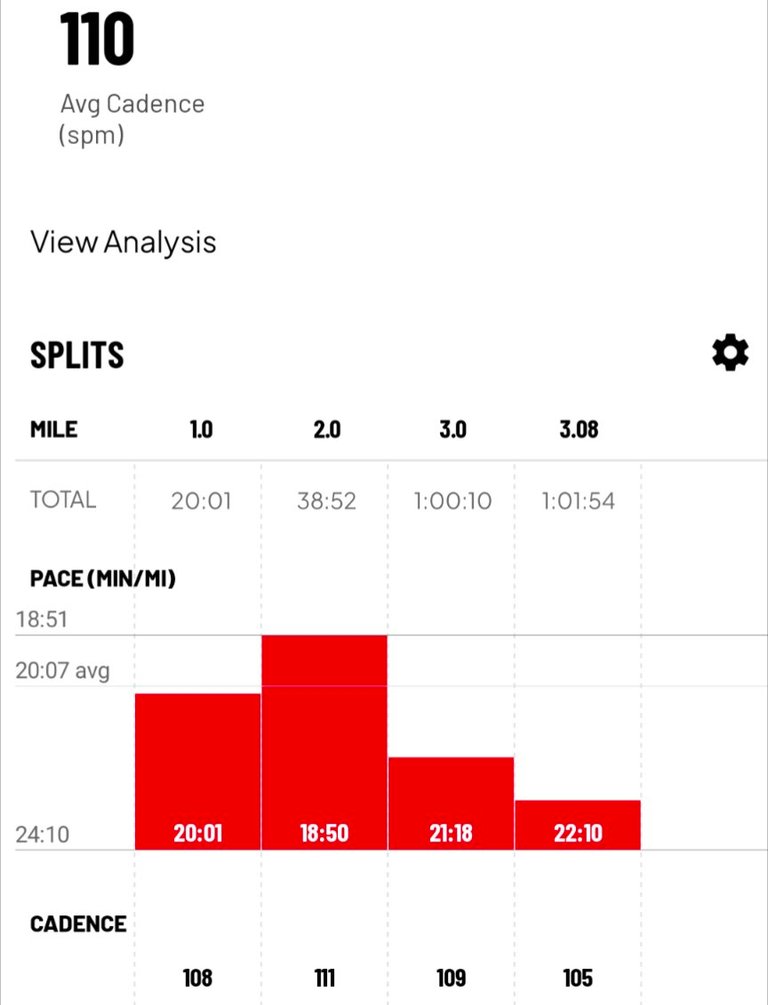Tap the View Analysis link
This screenshot has height=1005, width=768.
123,242
